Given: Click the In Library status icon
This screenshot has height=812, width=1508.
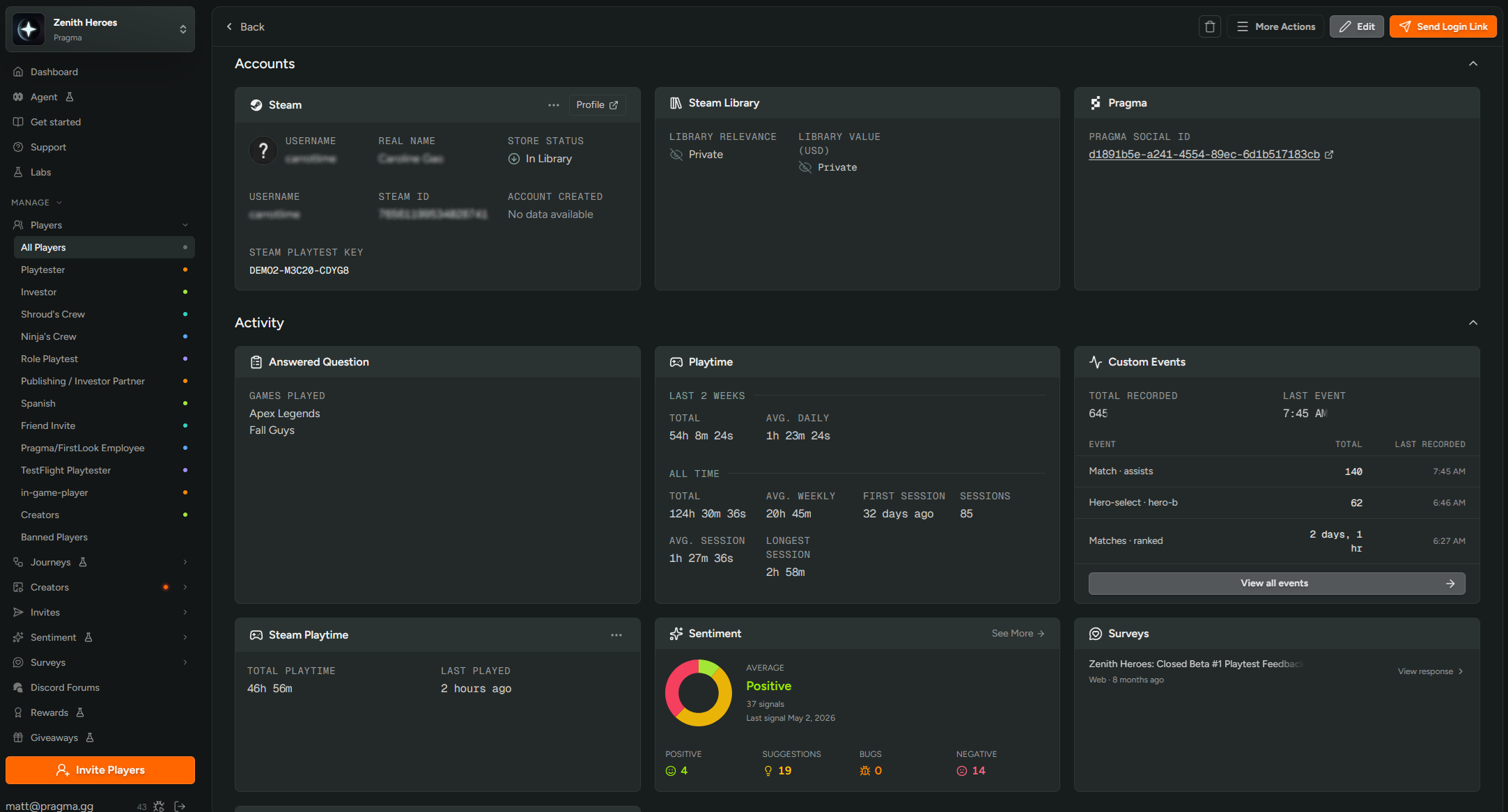Looking at the screenshot, I should coord(514,159).
